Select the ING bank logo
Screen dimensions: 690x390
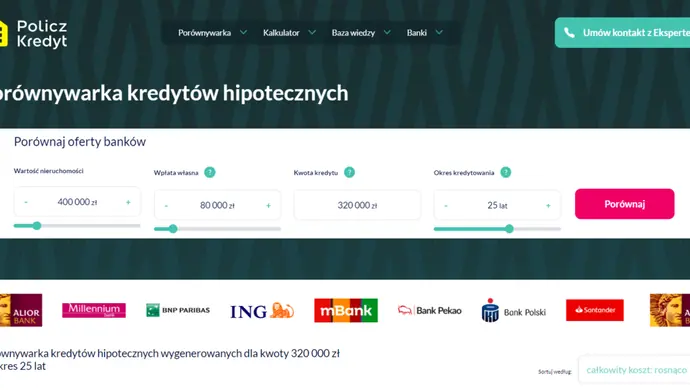click(x=262, y=311)
